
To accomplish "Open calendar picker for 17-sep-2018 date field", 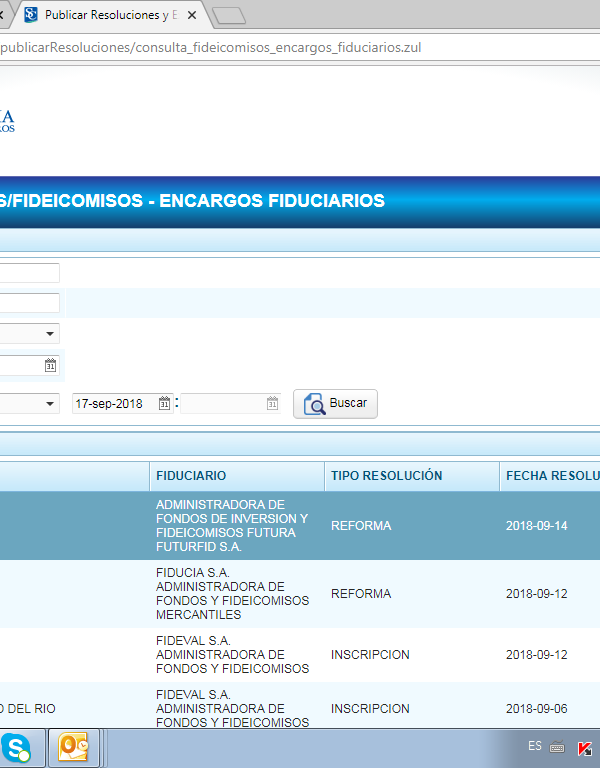I will (x=165, y=404).
